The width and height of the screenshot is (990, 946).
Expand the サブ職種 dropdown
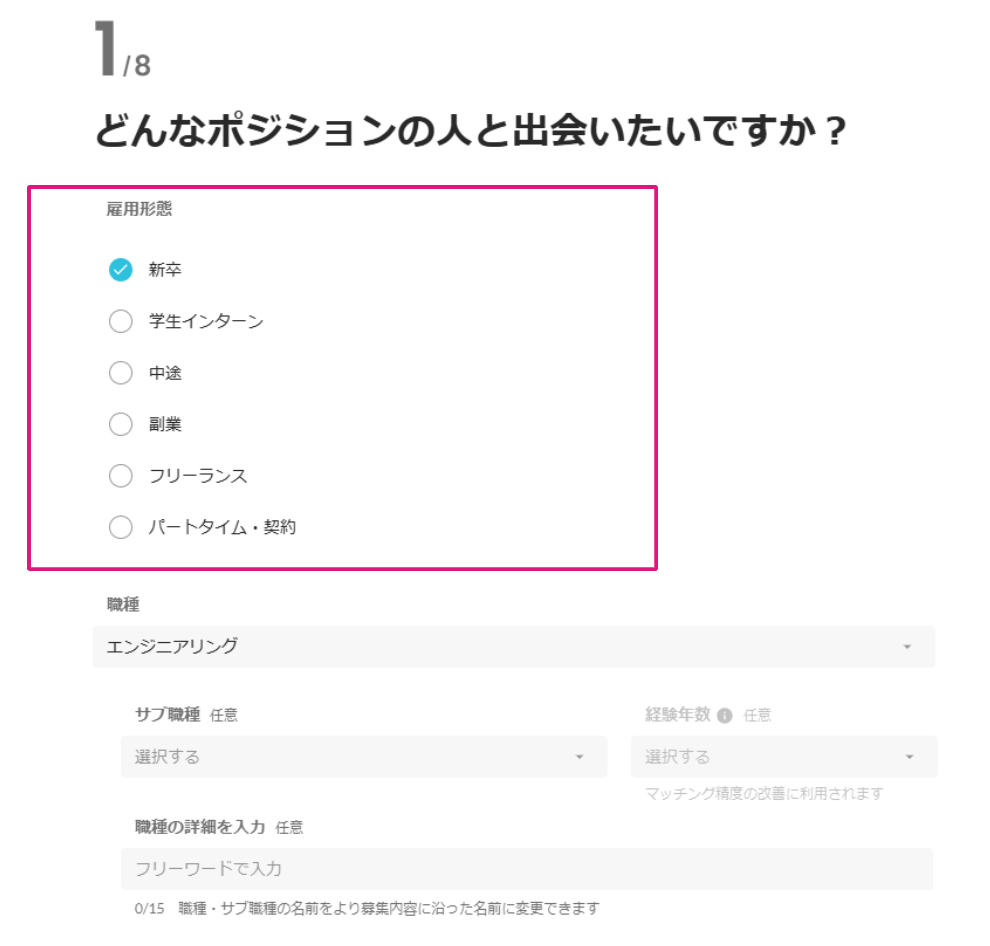tap(363, 757)
